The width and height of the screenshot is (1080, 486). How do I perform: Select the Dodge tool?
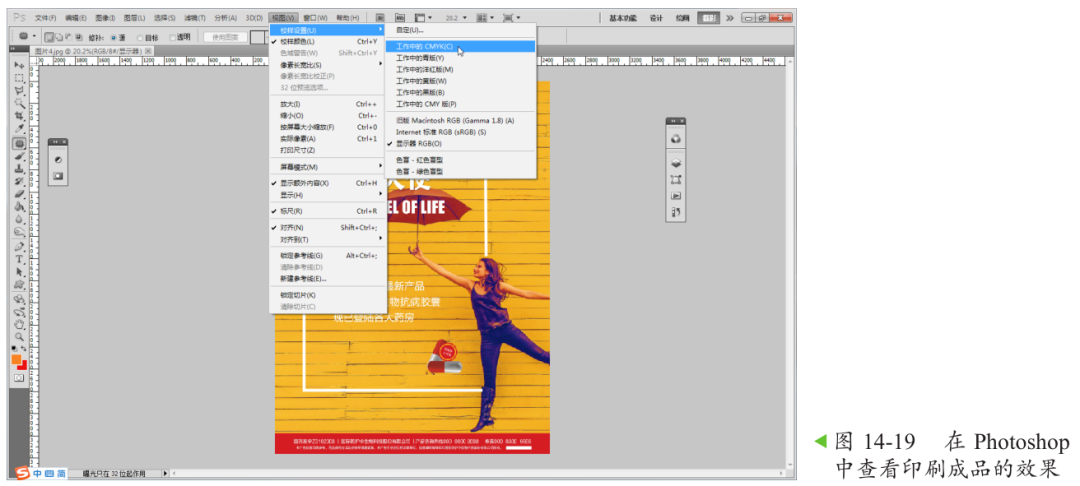[x=19, y=232]
